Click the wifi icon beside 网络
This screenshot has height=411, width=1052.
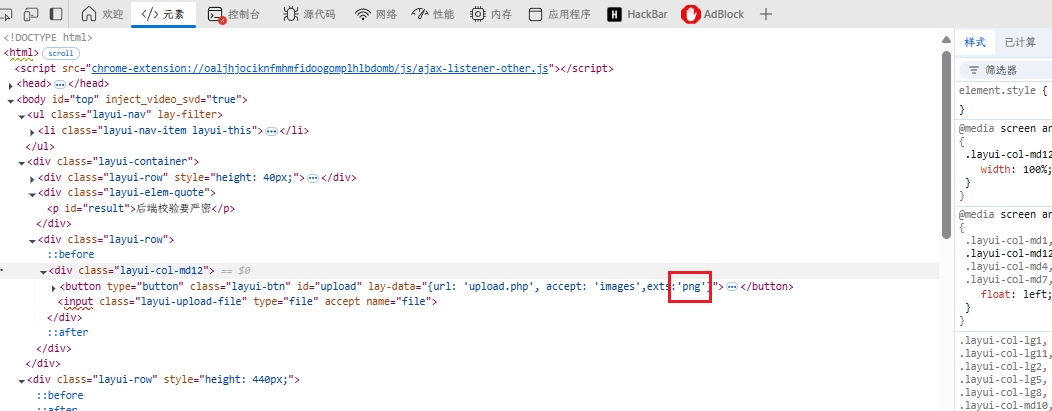[363, 13]
